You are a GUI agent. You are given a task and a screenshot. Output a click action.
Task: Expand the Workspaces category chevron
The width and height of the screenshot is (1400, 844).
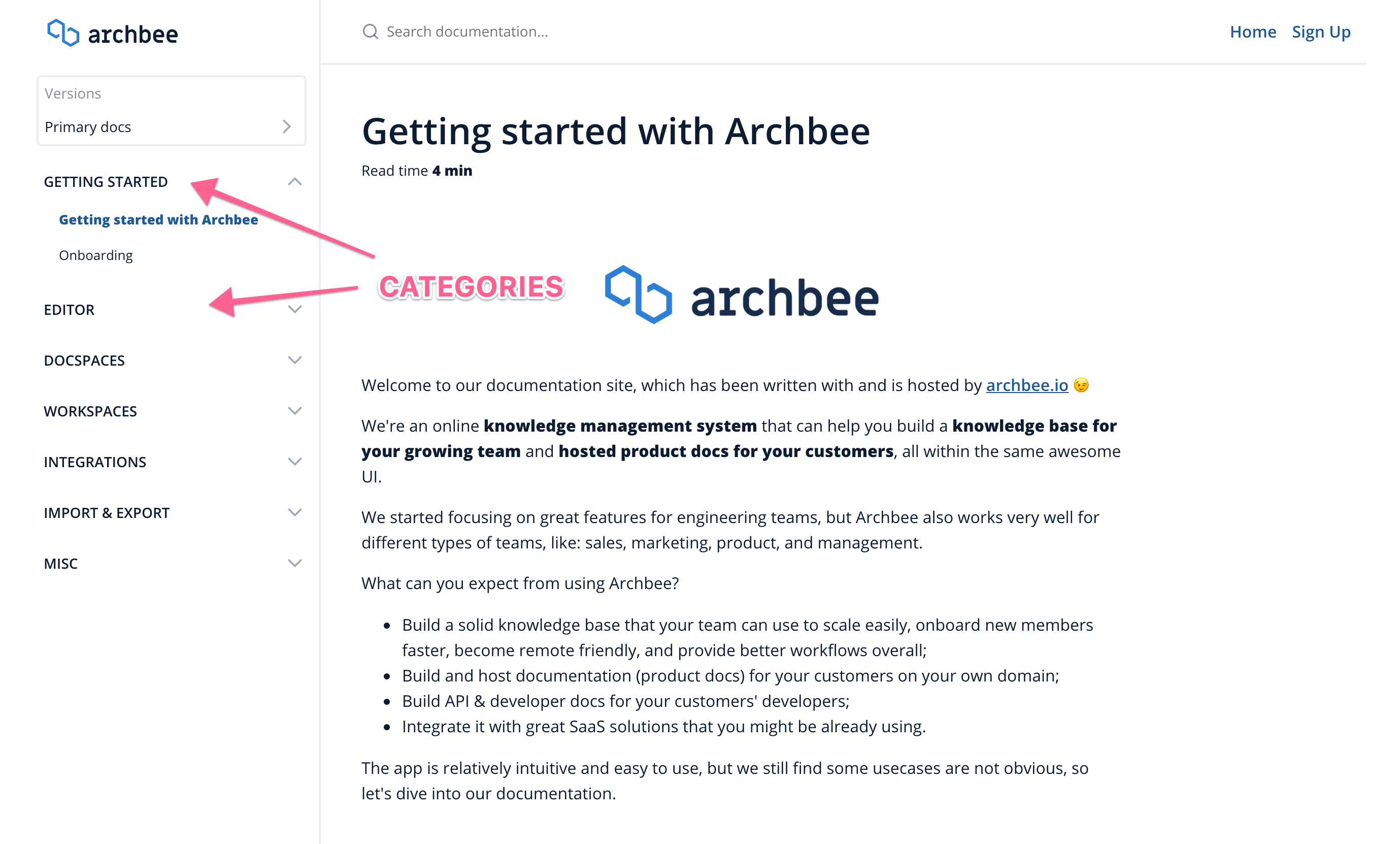click(295, 411)
